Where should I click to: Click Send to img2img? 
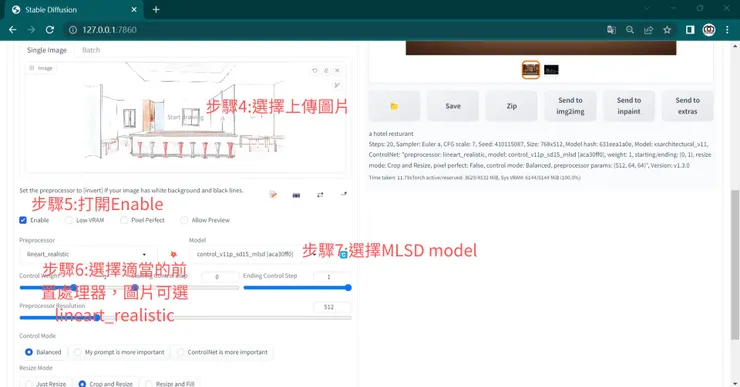click(x=570, y=106)
